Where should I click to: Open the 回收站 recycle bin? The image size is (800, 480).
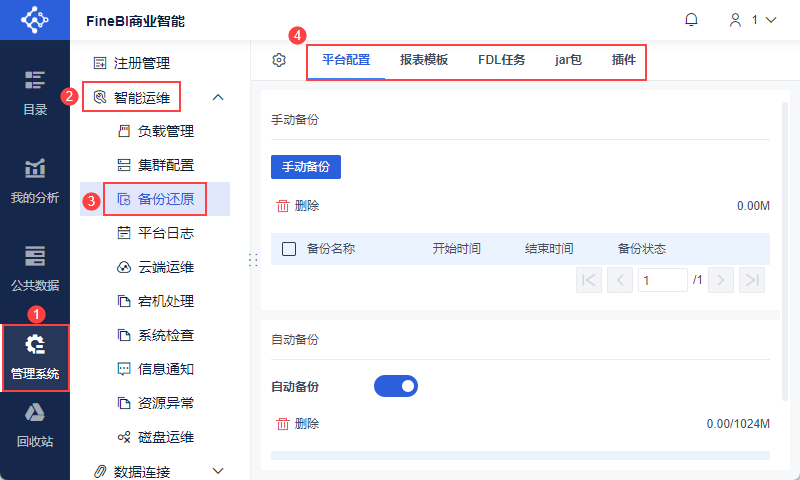35,414
